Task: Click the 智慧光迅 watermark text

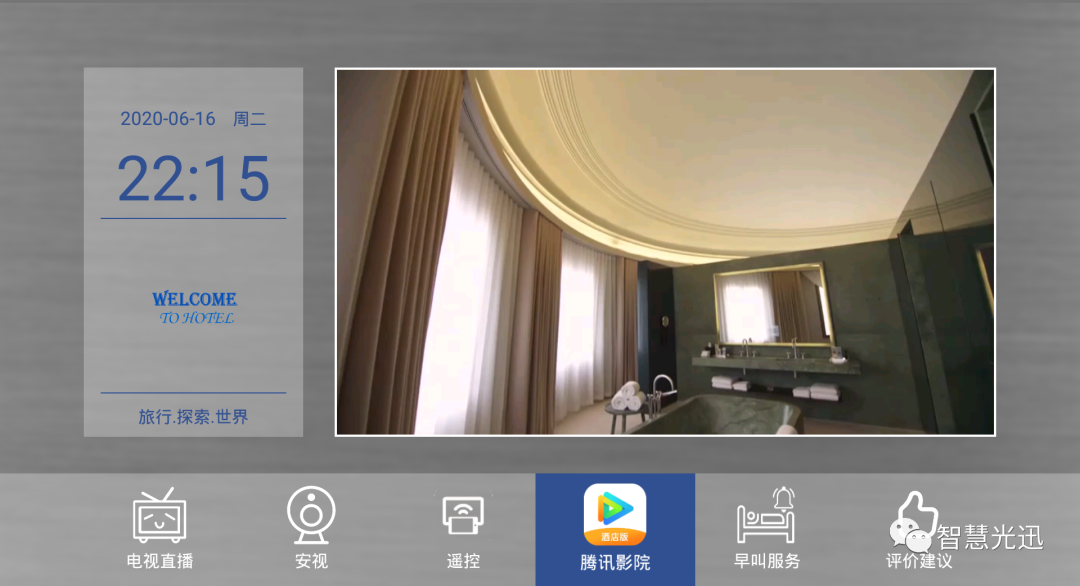Action: click(989, 537)
